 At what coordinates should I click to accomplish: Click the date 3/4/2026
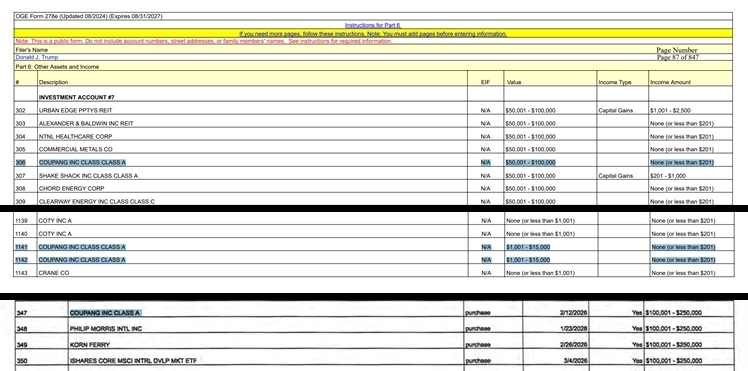coord(575,361)
